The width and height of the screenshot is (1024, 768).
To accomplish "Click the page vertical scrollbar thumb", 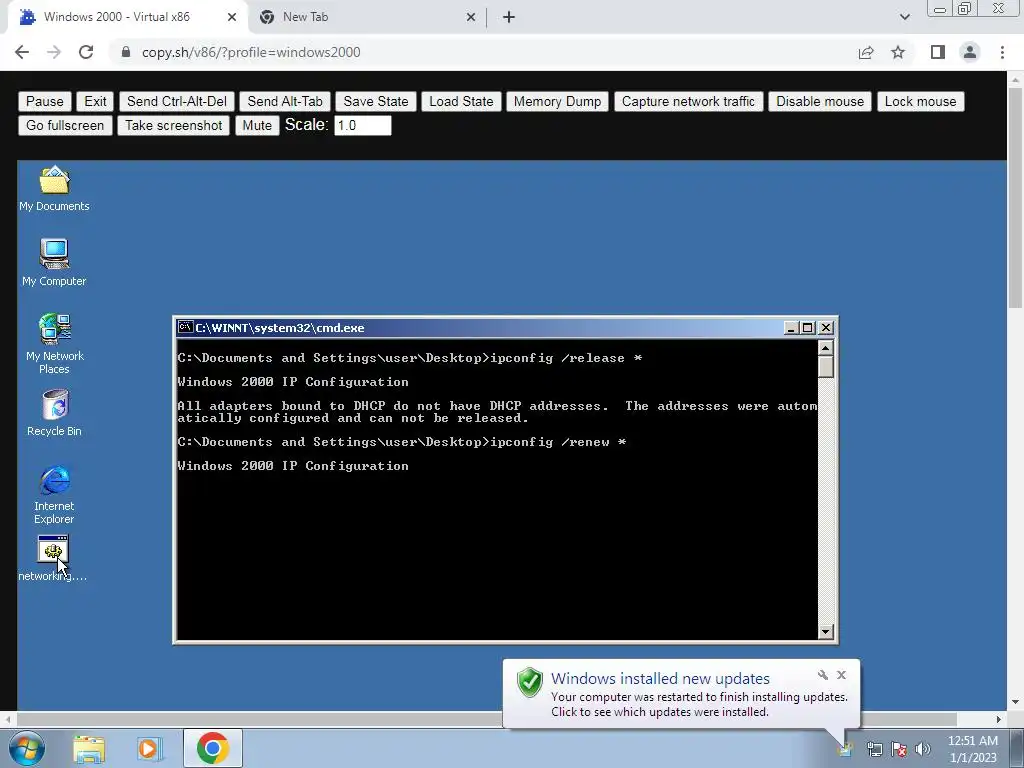I will coord(1014,196).
